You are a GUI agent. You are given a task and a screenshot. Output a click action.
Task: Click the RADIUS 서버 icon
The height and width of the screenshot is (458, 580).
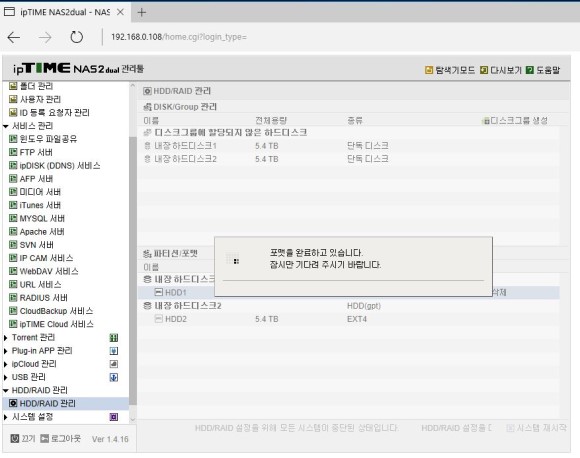13,298
